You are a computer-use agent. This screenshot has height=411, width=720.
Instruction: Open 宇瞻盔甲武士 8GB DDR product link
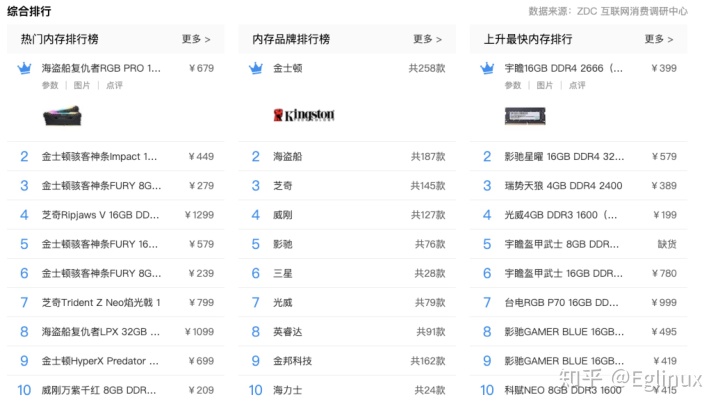[x=562, y=244]
